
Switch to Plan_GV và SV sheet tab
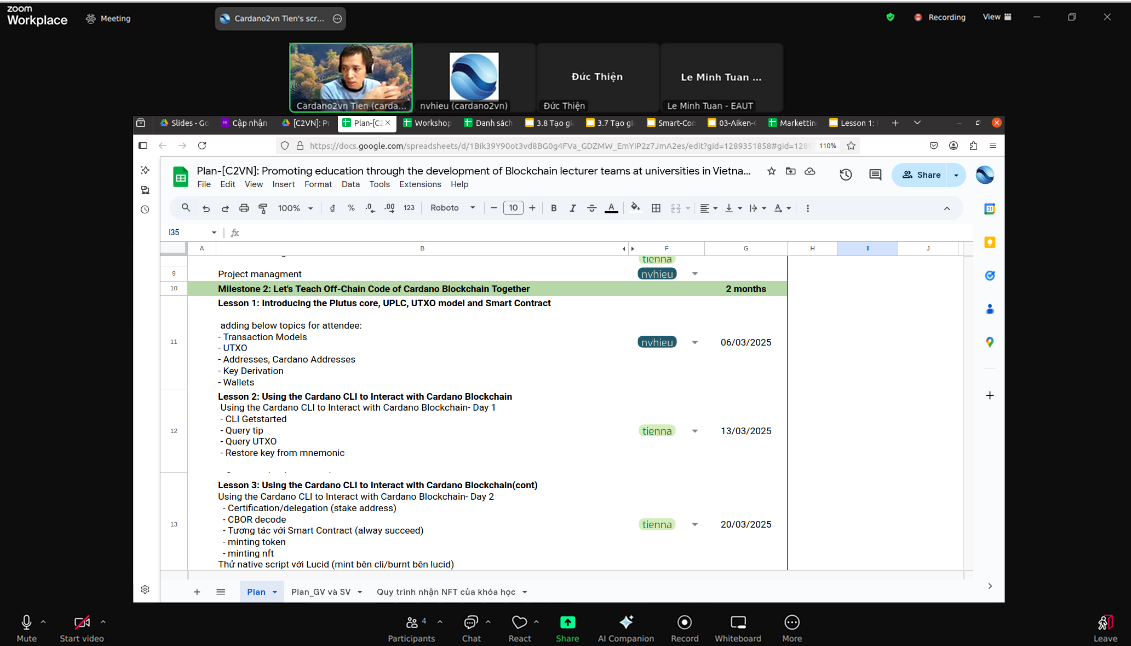321,592
